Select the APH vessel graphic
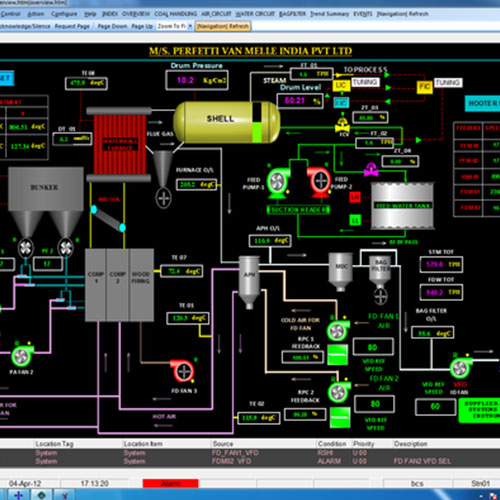 coord(249,282)
